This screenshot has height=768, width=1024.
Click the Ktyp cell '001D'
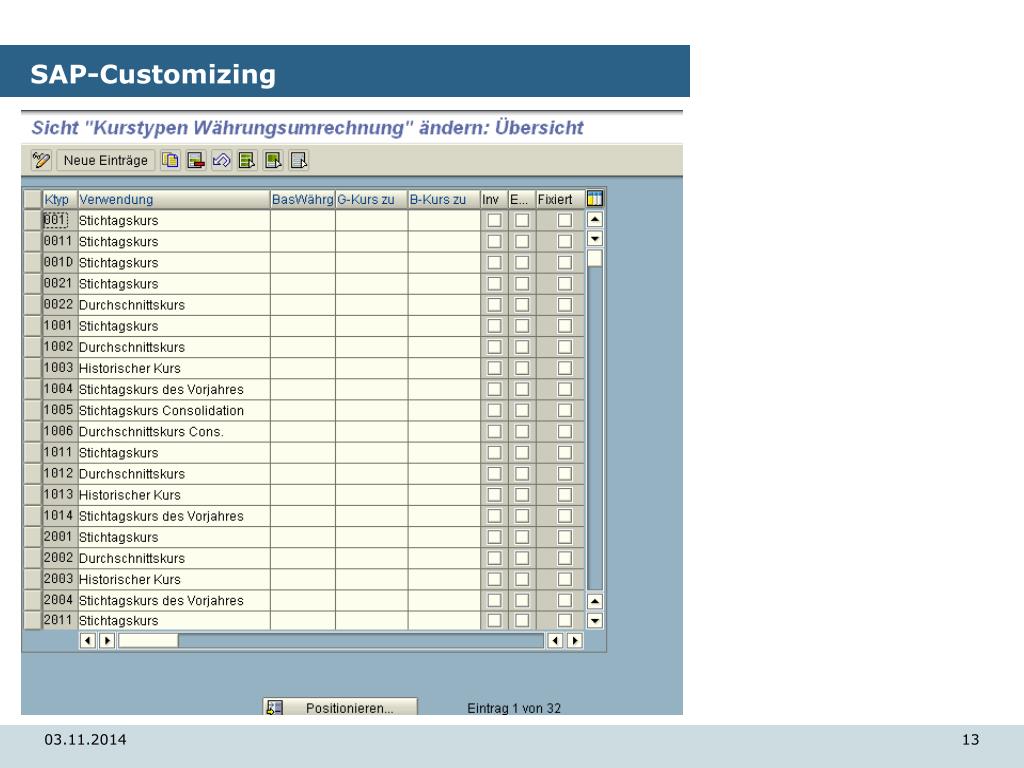tap(59, 263)
